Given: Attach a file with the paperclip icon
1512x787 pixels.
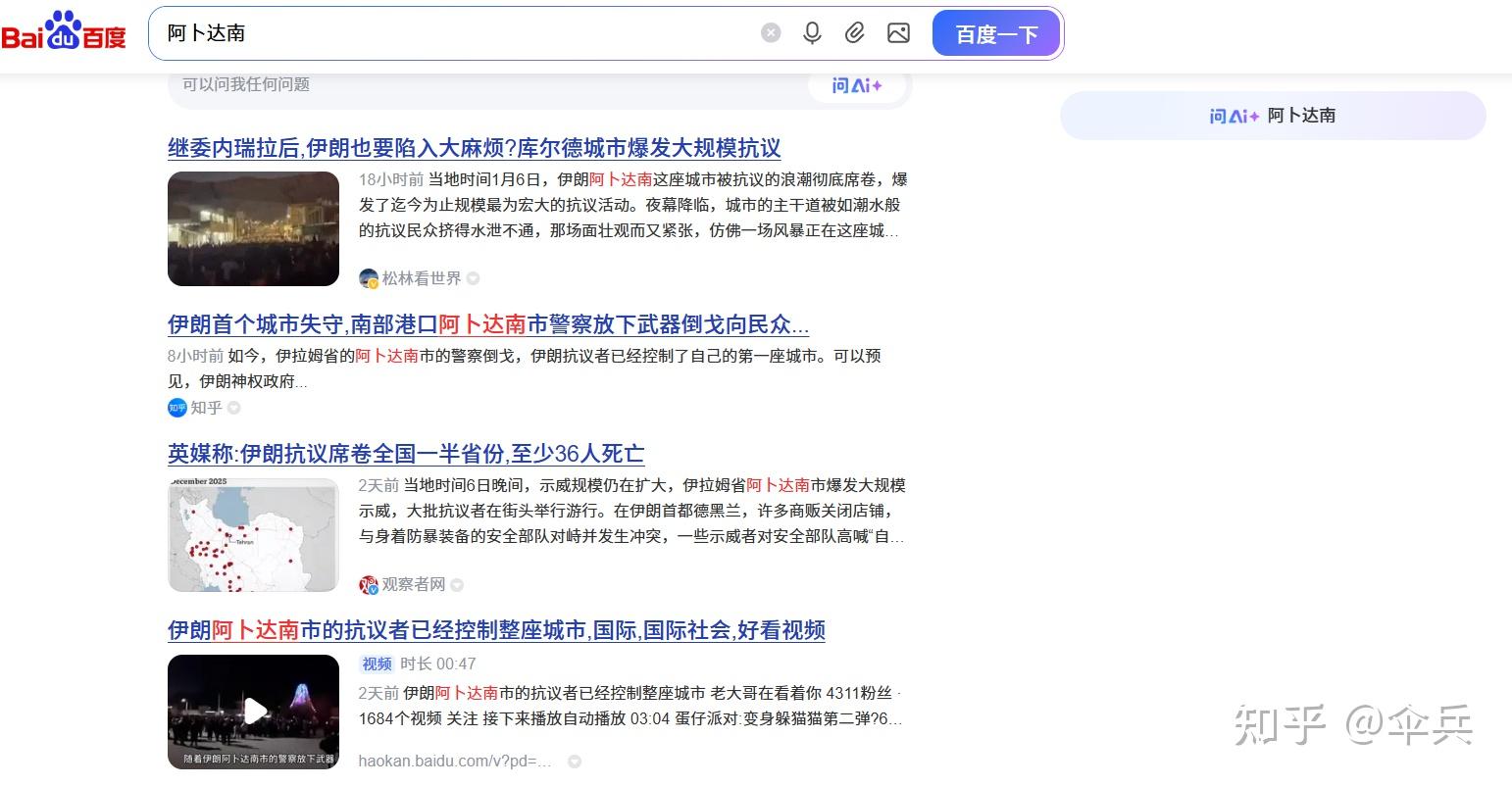Looking at the screenshot, I should click(855, 33).
